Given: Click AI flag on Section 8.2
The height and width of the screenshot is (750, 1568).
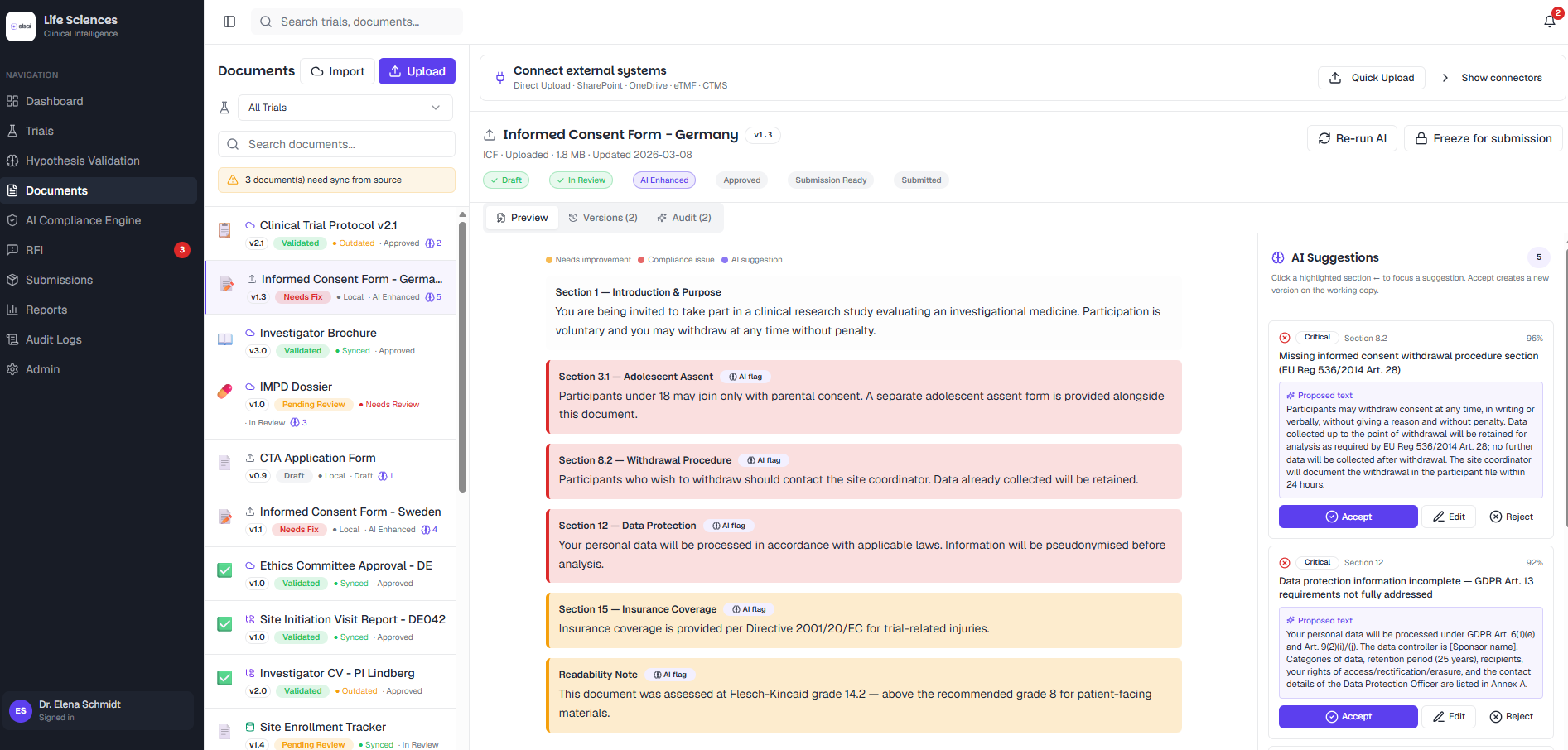Looking at the screenshot, I should coord(764,460).
